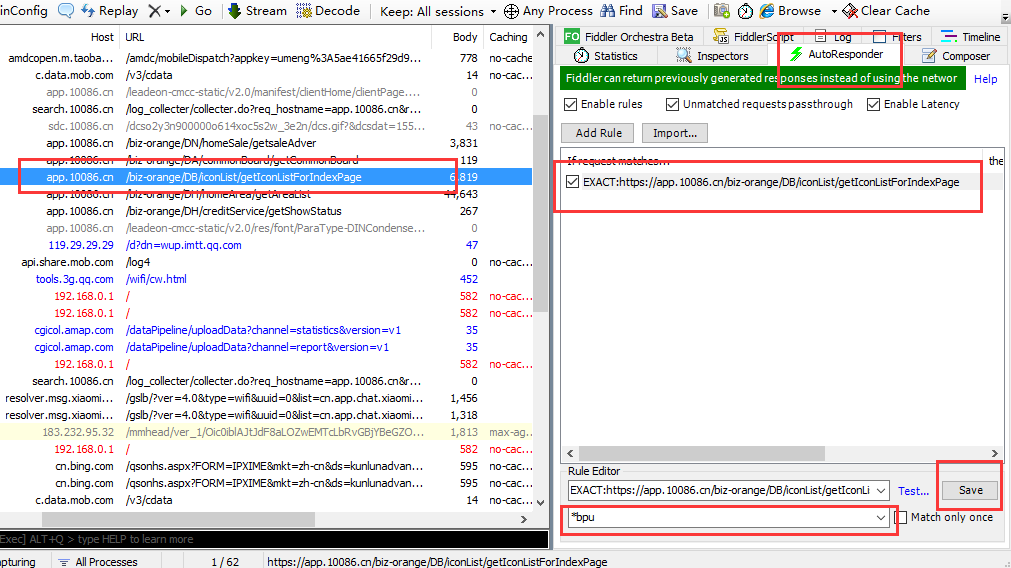Switch to the FiddlerScript tab
This screenshot has height=568, width=1011.
pyautogui.click(x=753, y=37)
